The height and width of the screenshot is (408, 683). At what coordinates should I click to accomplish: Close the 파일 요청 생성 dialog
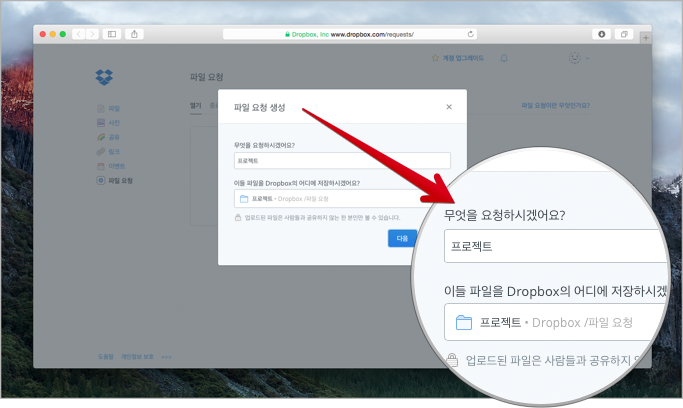(x=449, y=107)
